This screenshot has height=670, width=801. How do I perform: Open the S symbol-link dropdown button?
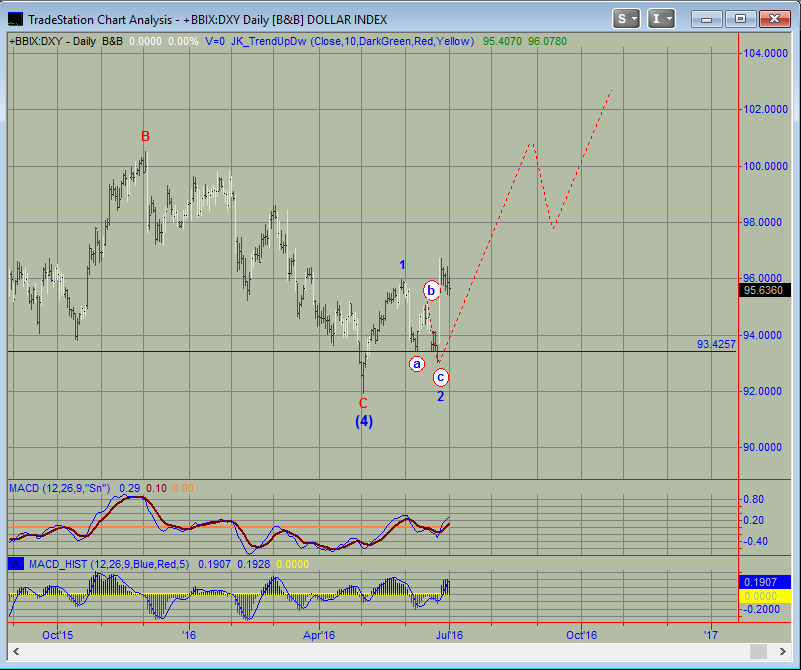click(626, 19)
